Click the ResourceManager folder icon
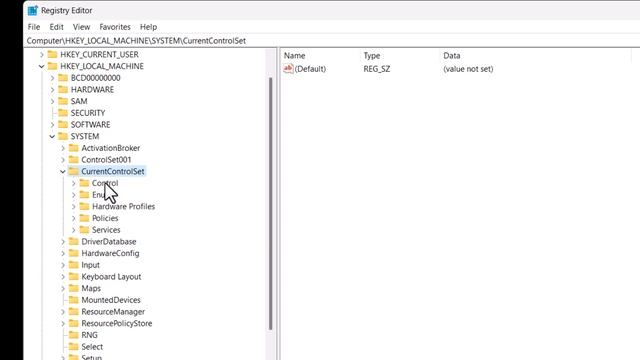Viewport: 640px width, 360px height. (x=73, y=311)
